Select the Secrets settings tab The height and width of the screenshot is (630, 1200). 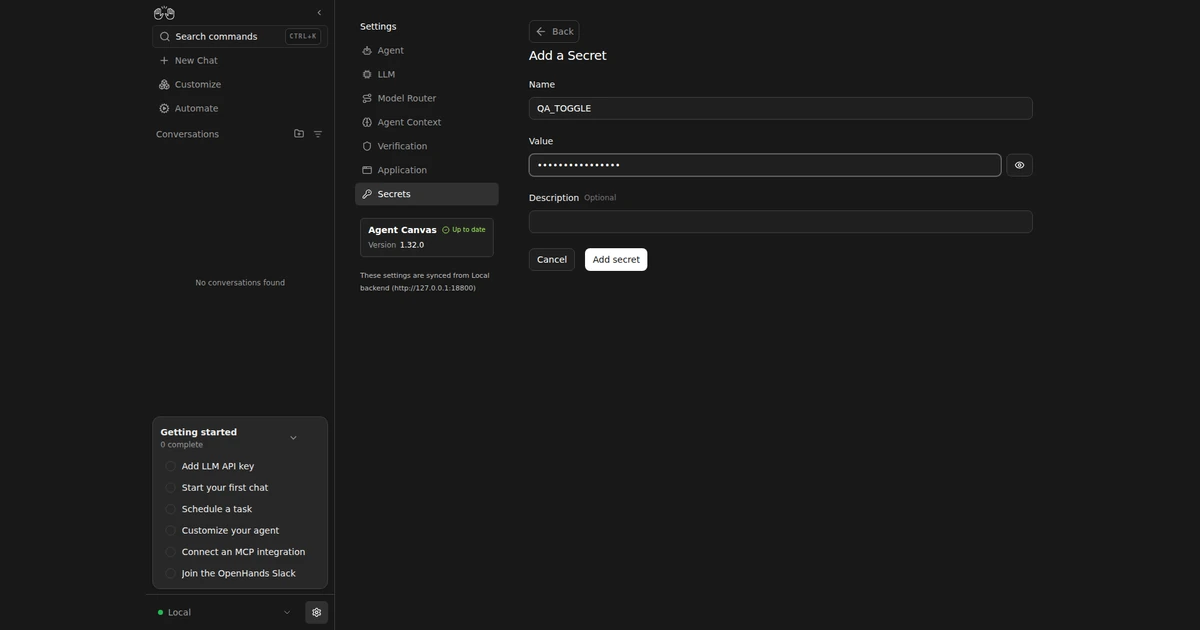(427, 194)
